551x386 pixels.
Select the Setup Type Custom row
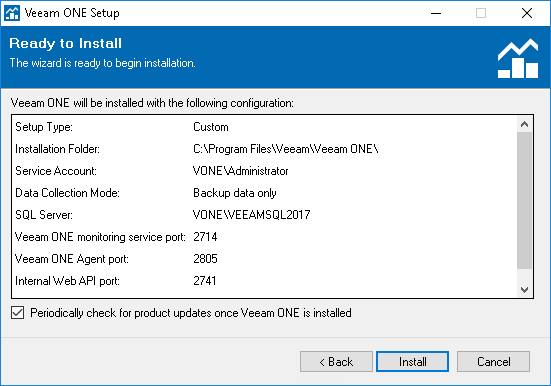tap(264, 127)
